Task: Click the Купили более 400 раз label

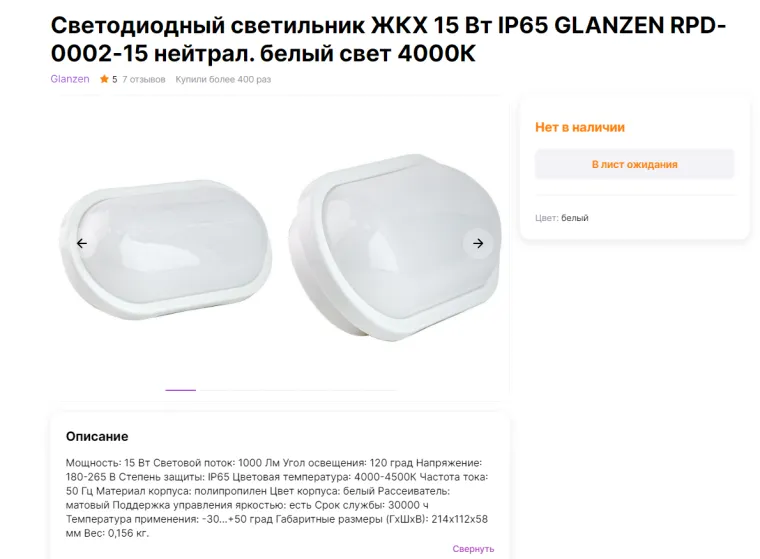Action: click(223, 79)
